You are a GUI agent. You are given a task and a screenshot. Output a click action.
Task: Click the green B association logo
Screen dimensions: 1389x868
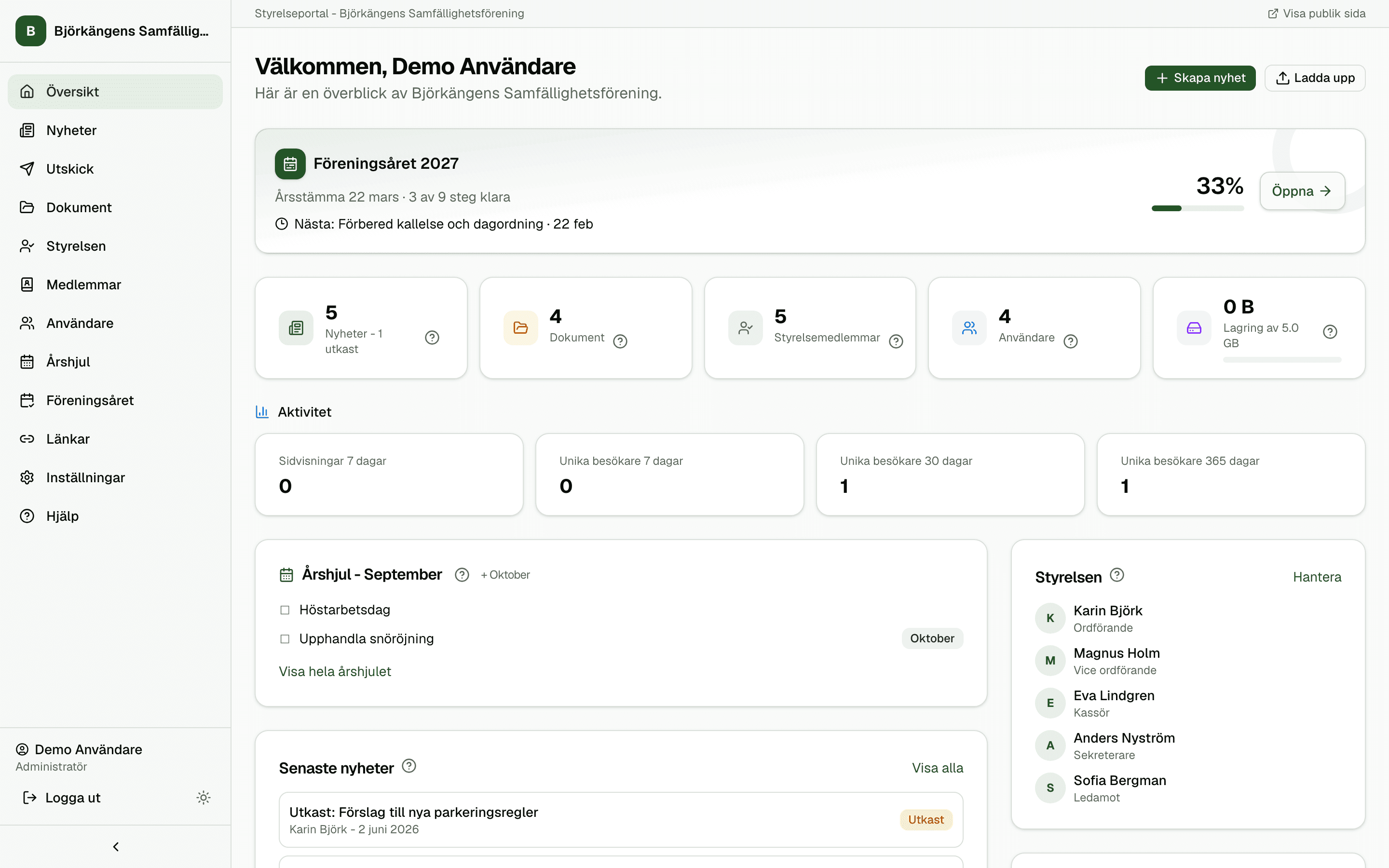(30, 31)
